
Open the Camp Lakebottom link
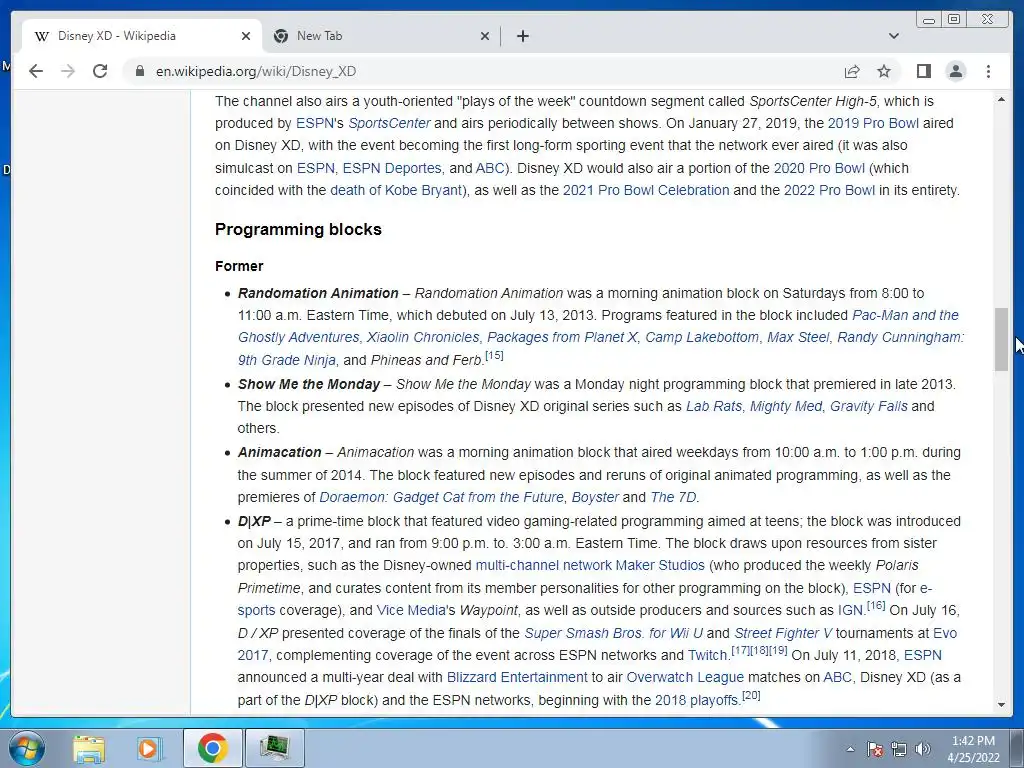[x=702, y=338]
